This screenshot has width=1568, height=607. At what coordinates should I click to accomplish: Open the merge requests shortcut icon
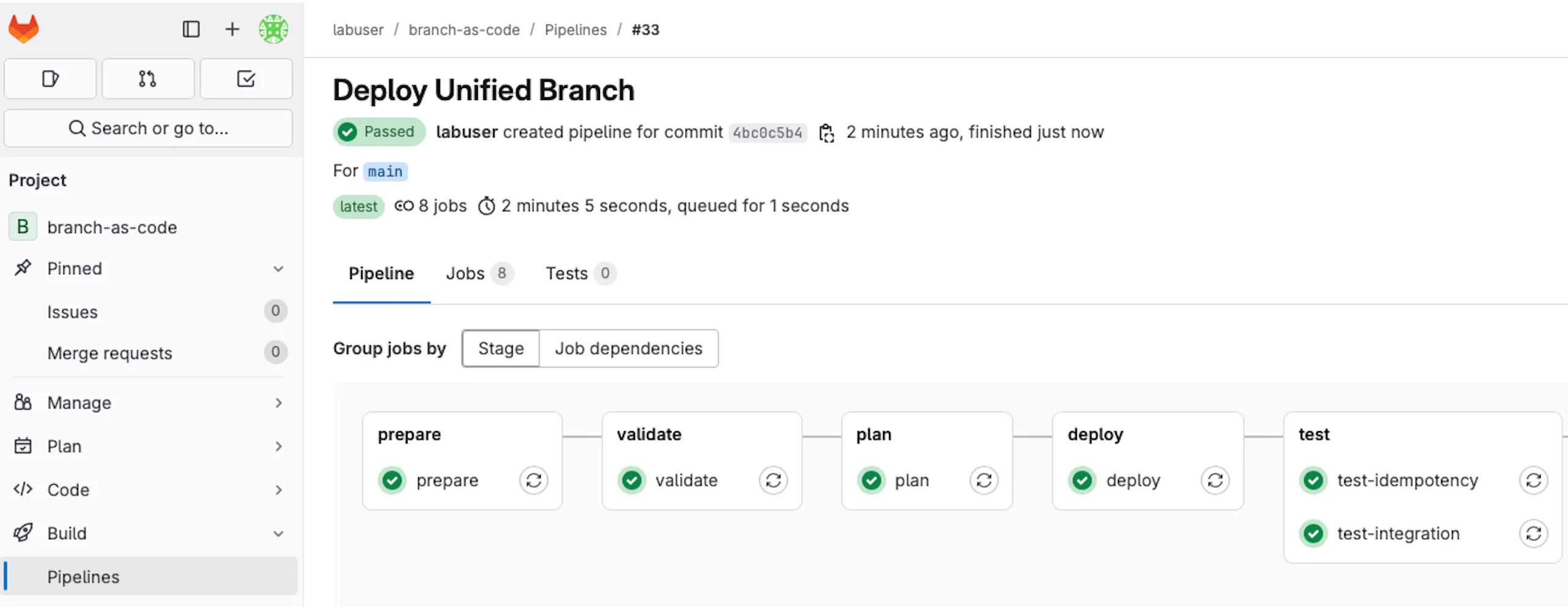147,79
